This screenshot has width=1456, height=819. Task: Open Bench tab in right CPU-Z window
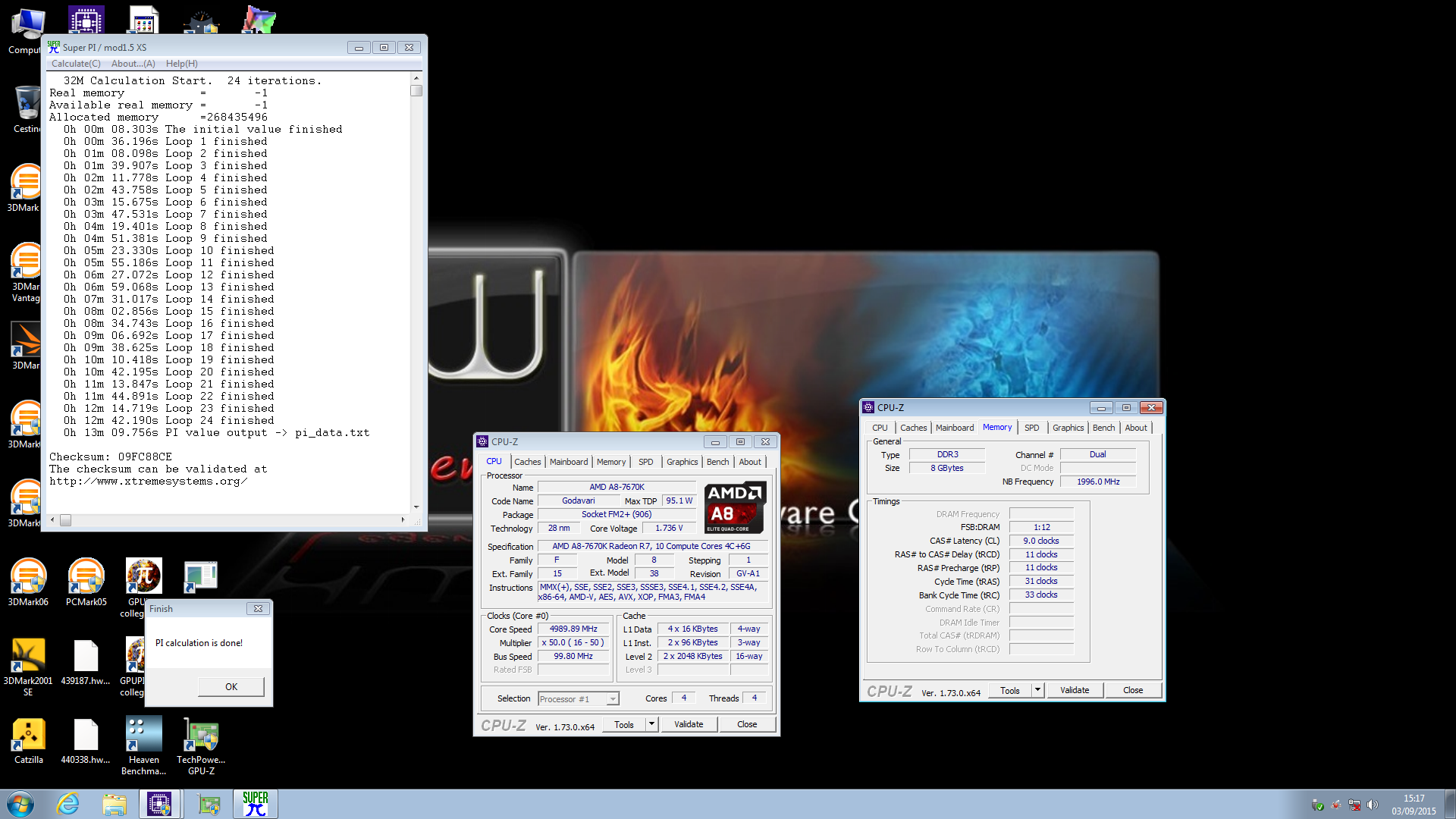coord(1104,428)
